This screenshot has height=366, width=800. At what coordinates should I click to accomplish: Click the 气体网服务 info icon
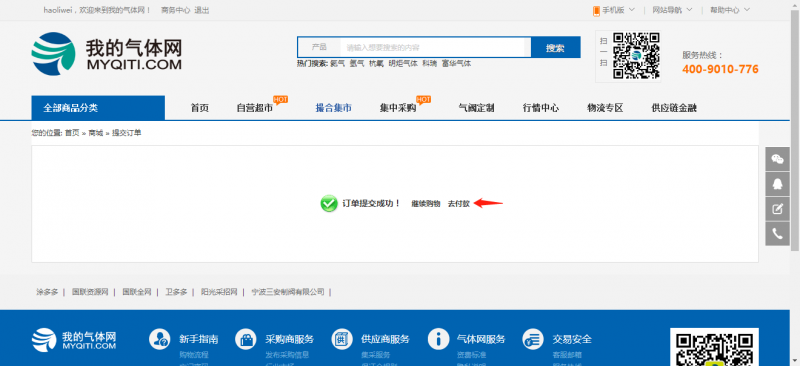click(438, 338)
